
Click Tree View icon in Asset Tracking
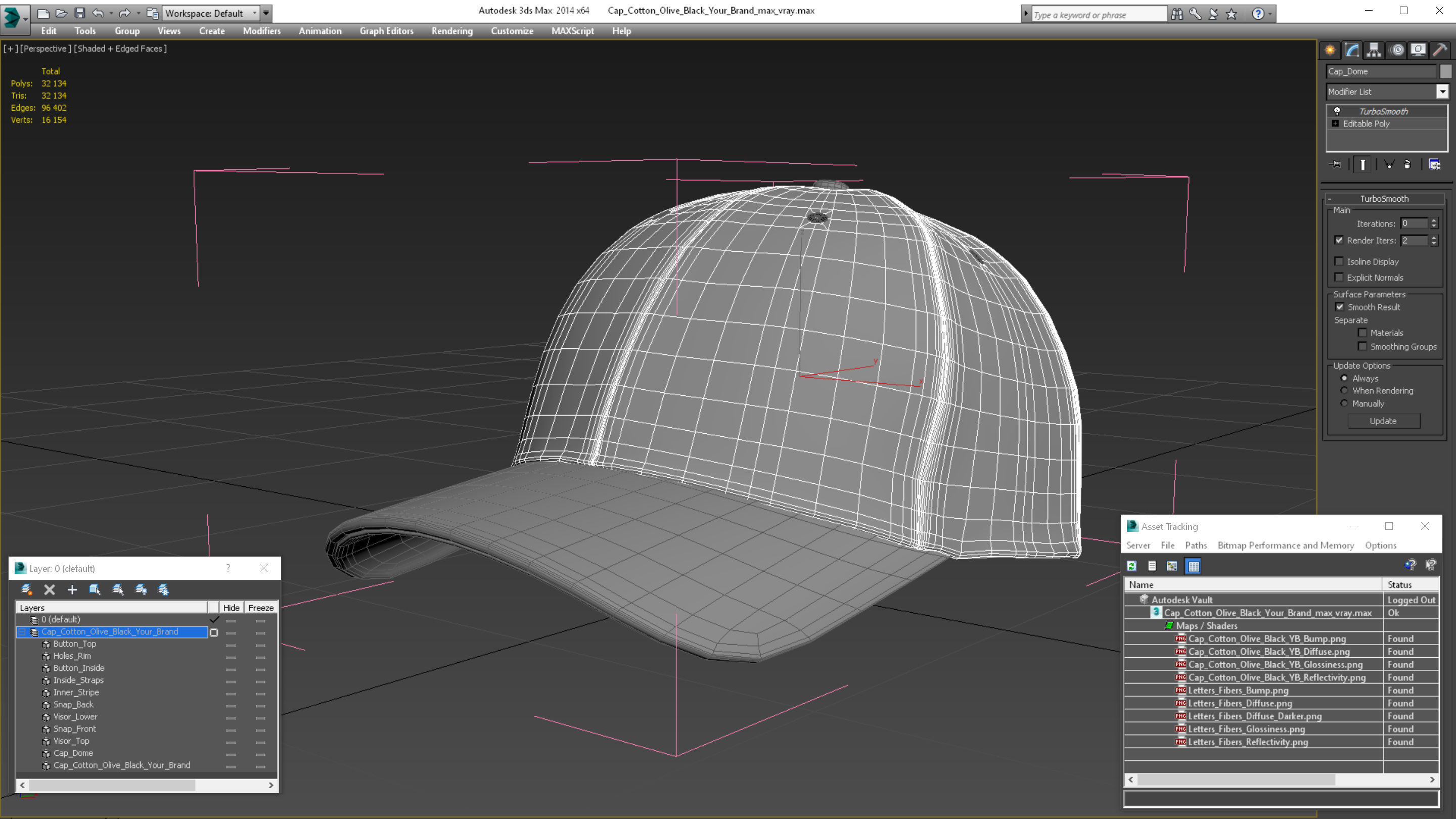click(1172, 566)
